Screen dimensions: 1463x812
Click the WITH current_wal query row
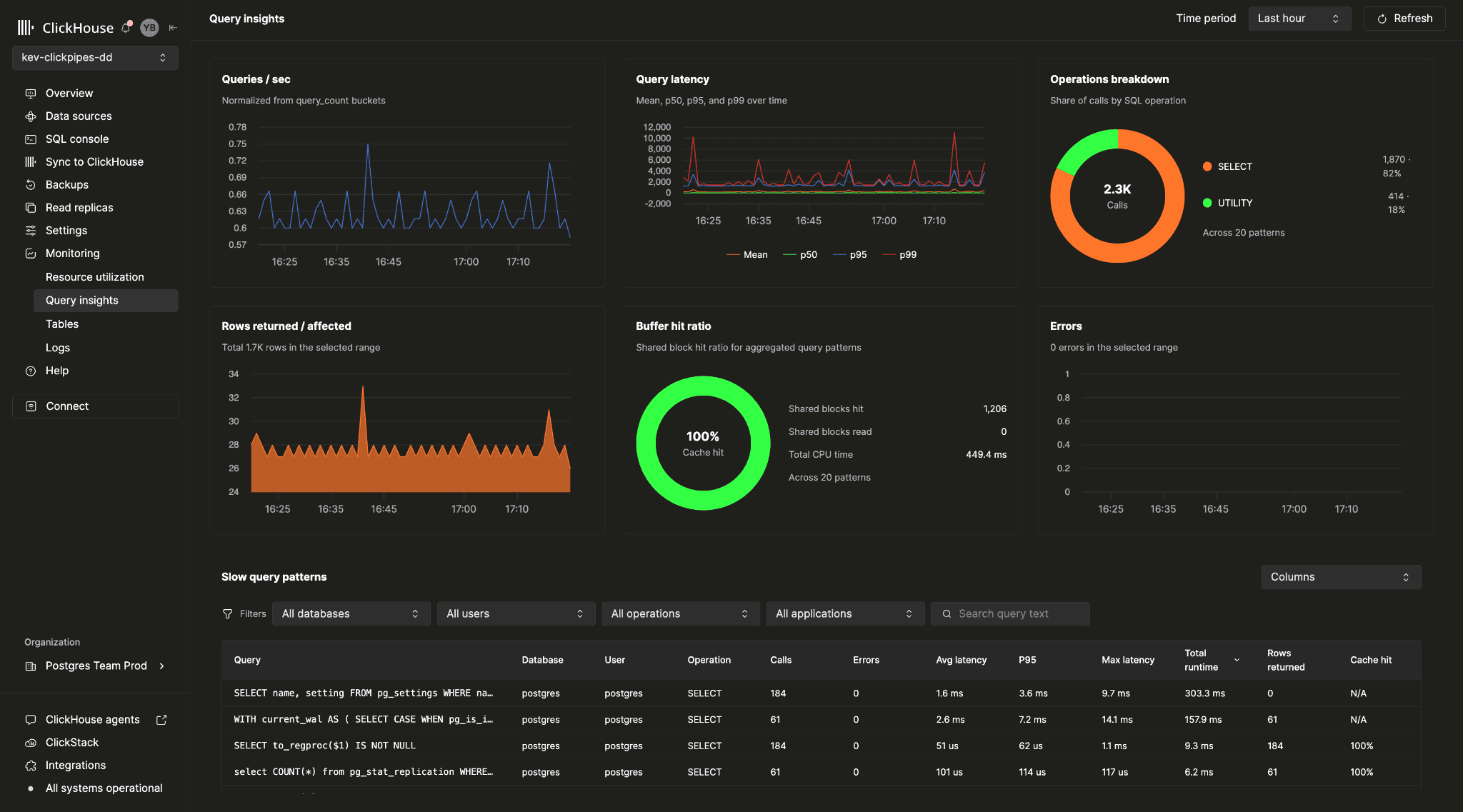pos(821,720)
